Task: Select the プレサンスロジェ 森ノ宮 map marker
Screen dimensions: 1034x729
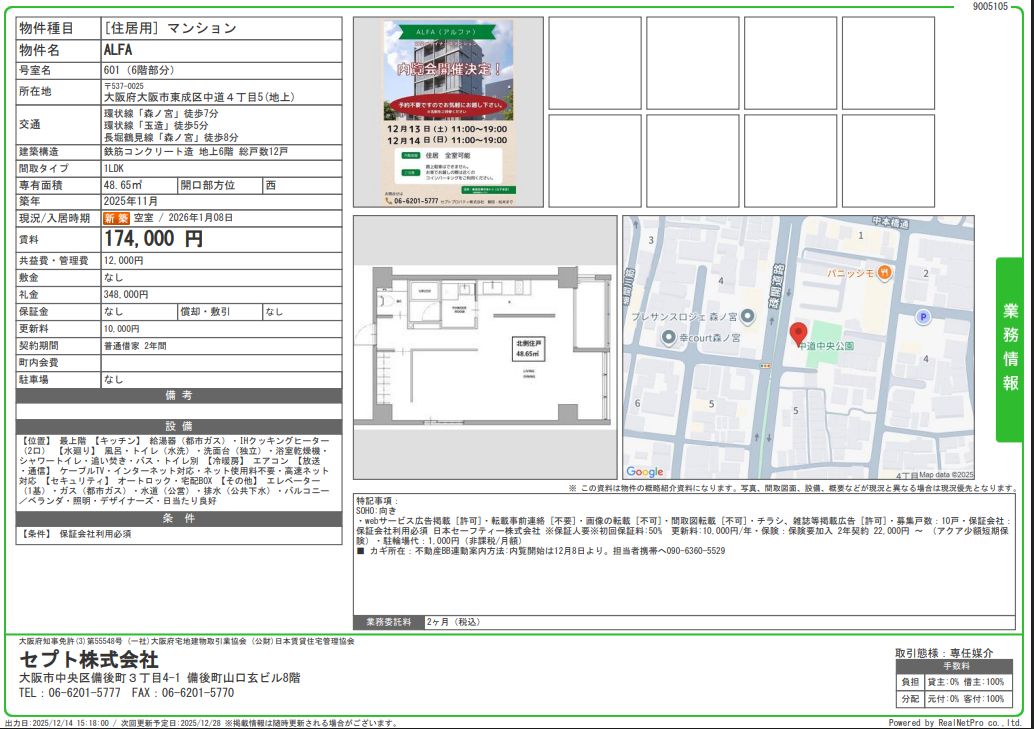Action: tap(749, 317)
